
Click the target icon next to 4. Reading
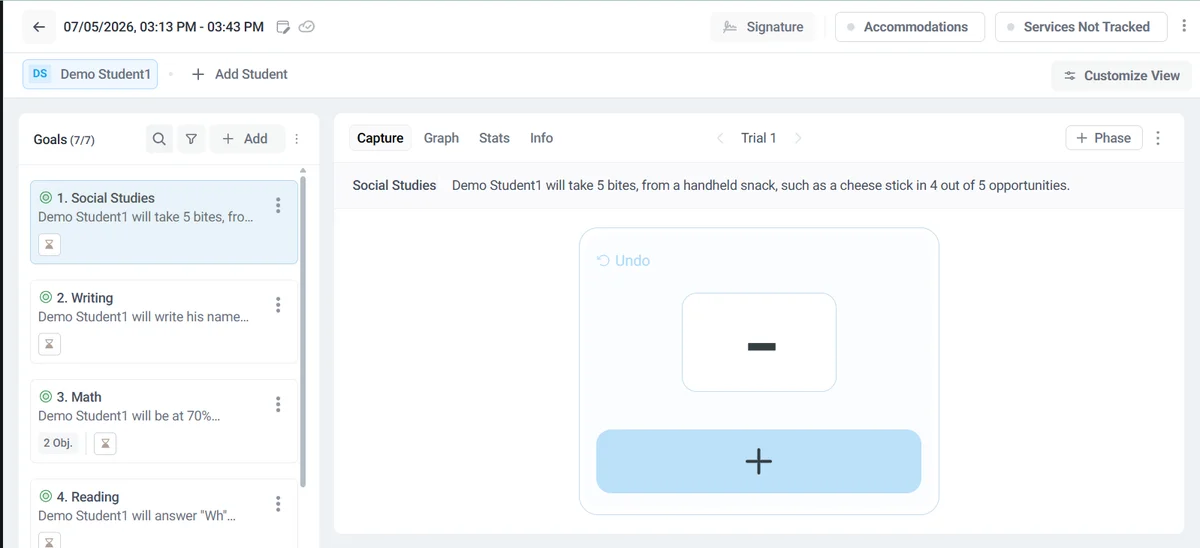[45, 497]
